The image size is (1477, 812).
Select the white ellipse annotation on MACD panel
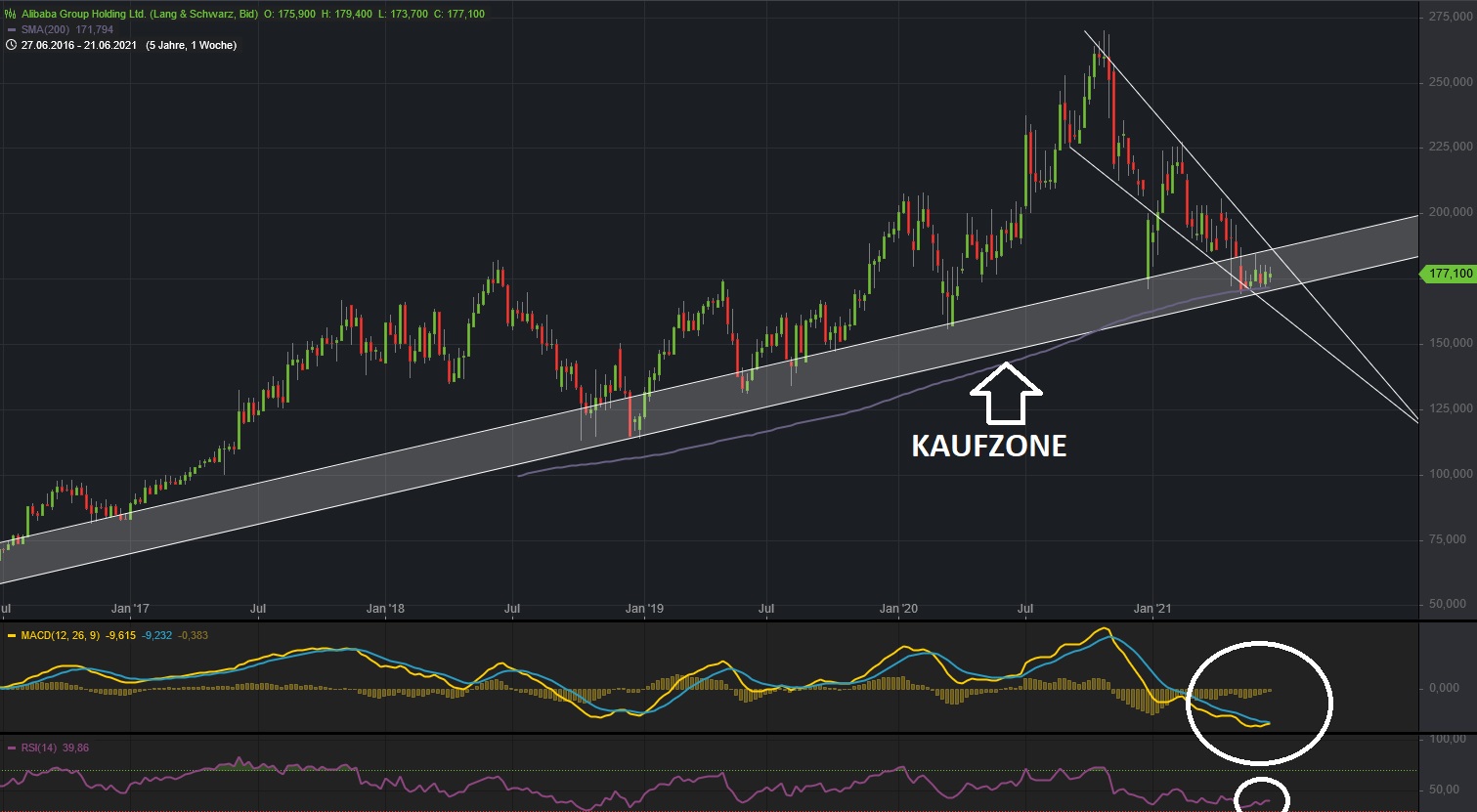(1260, 704)
